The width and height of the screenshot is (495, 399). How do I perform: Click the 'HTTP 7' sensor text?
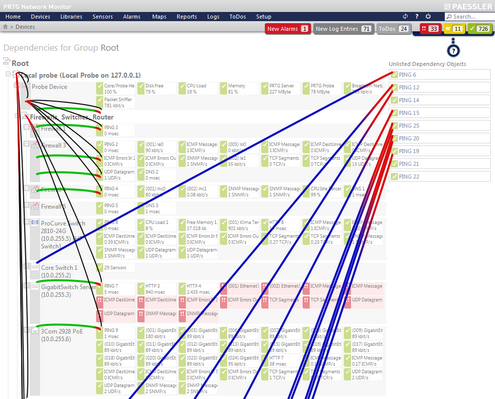pos(276,358)
